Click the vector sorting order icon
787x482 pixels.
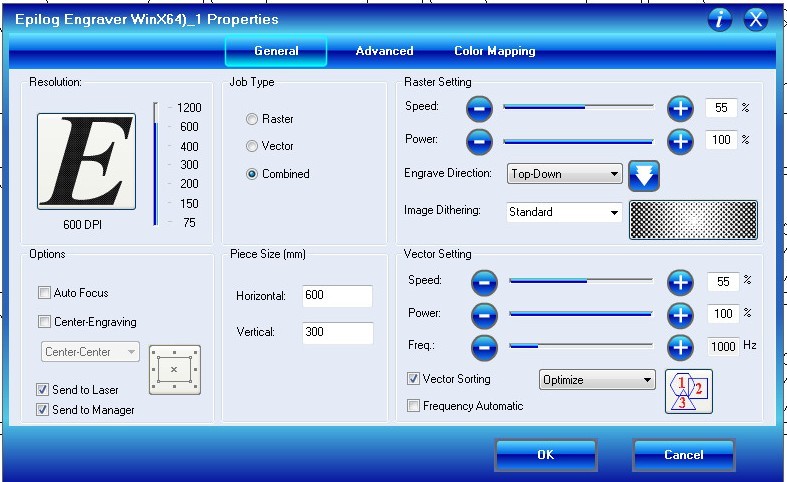(689, 392)
